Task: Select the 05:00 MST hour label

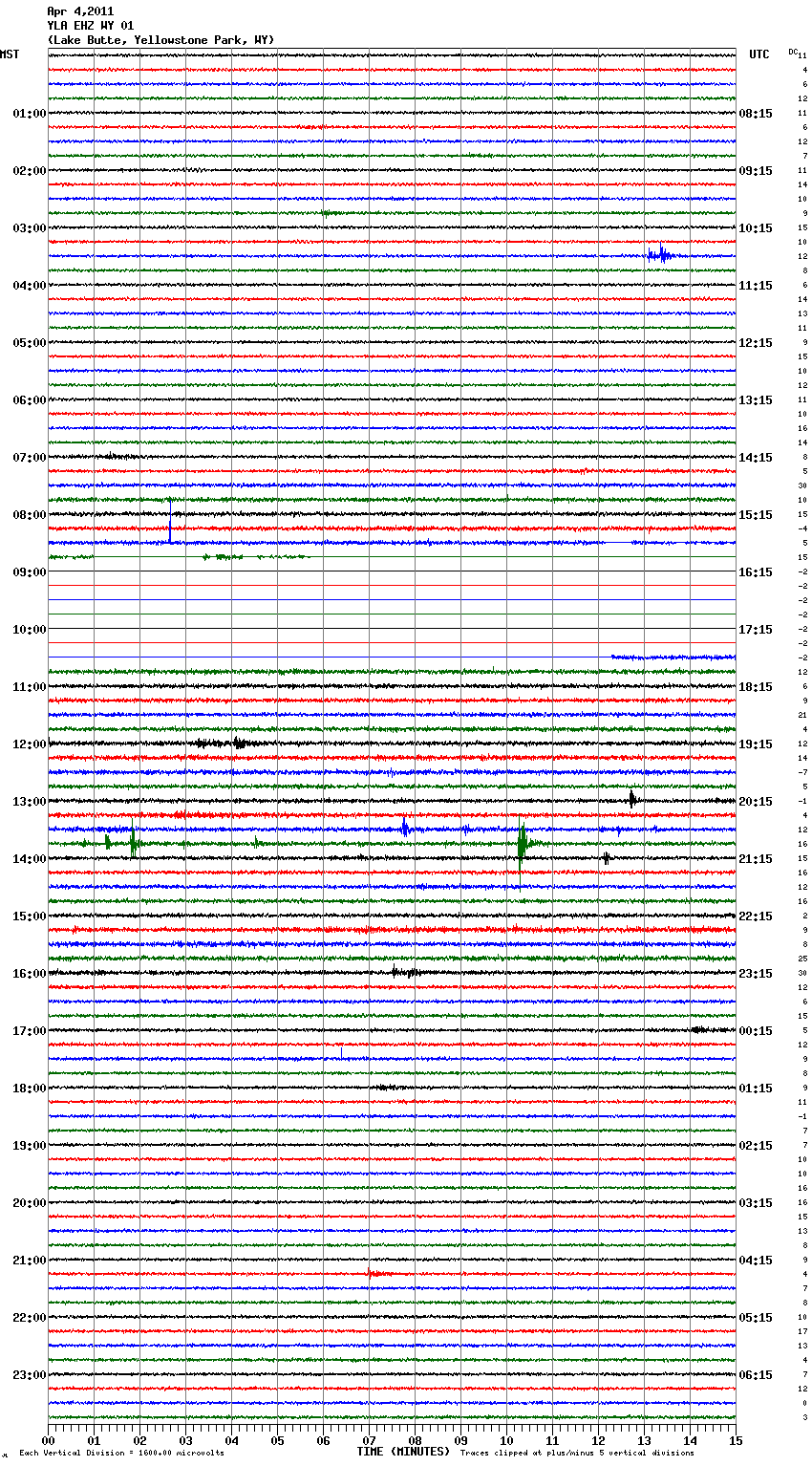Action: tap(29, 343)
